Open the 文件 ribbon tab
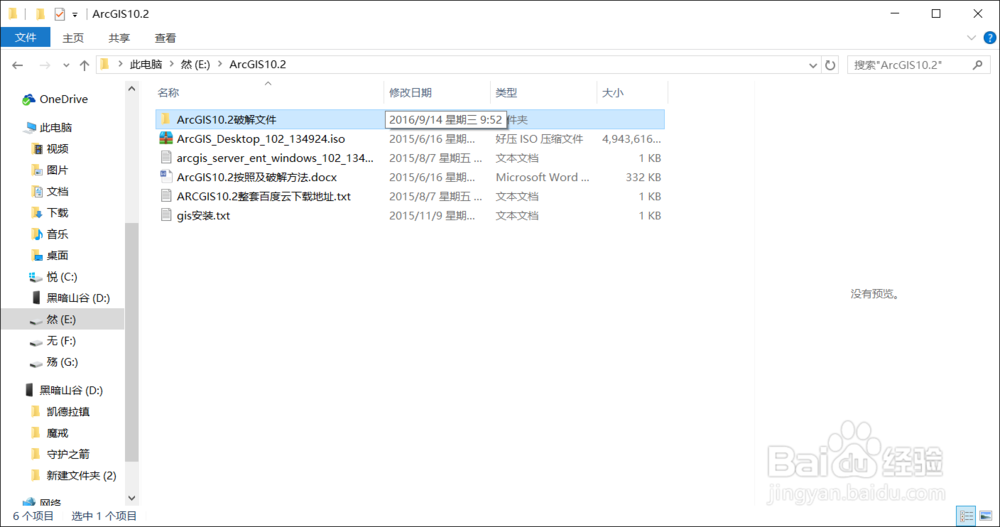The height and width of the screenshot is (527, 1000). (26, 38)
